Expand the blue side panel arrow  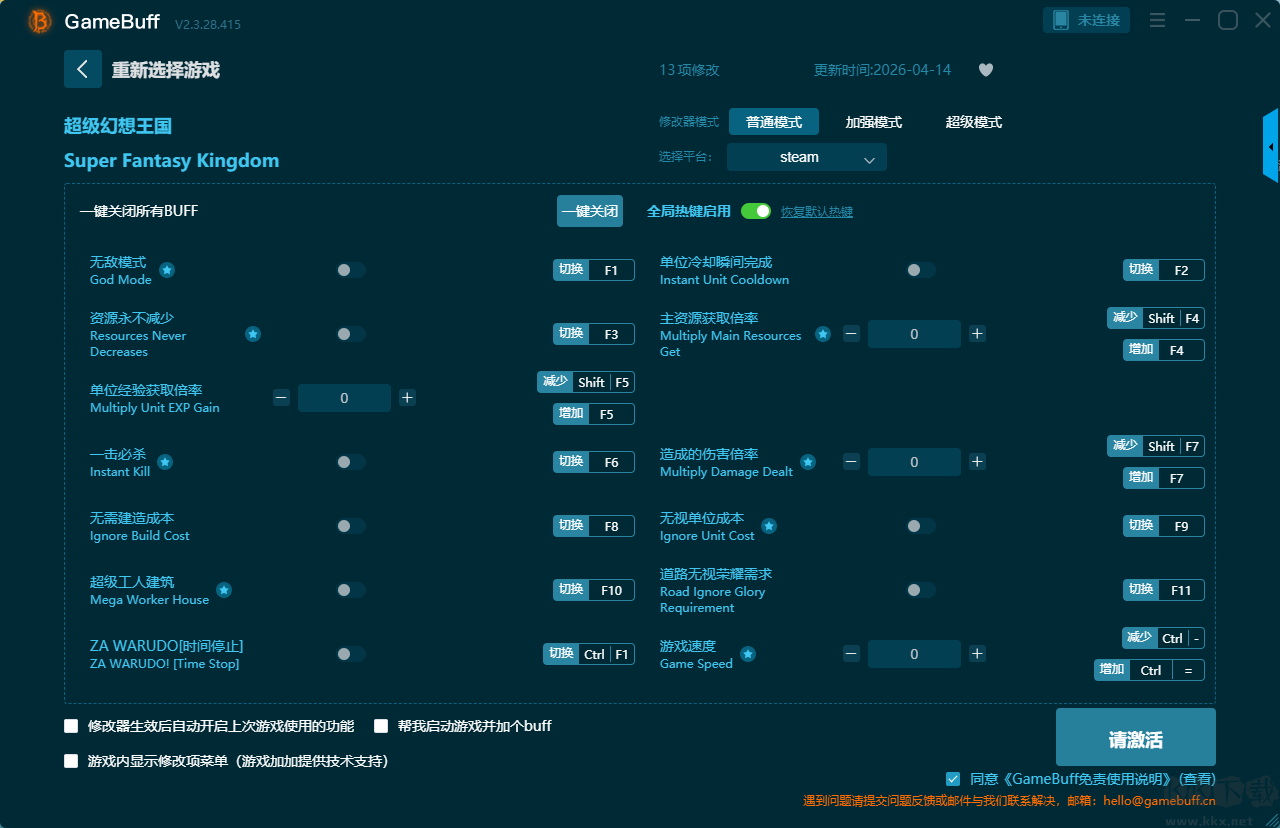pyautogui.click(x=1271, y=146)
